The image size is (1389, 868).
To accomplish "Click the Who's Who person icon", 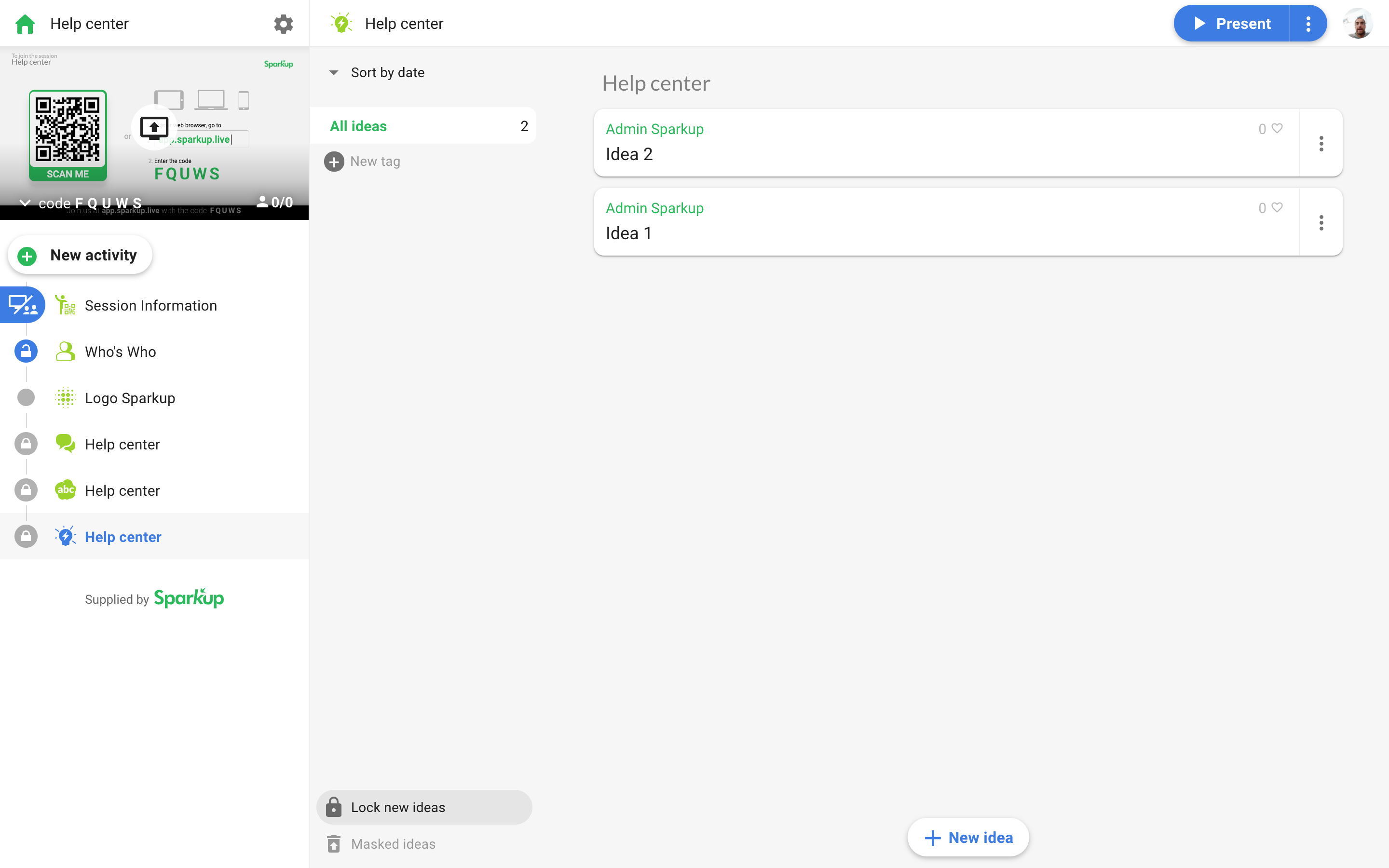I will (x=66, y=352).
